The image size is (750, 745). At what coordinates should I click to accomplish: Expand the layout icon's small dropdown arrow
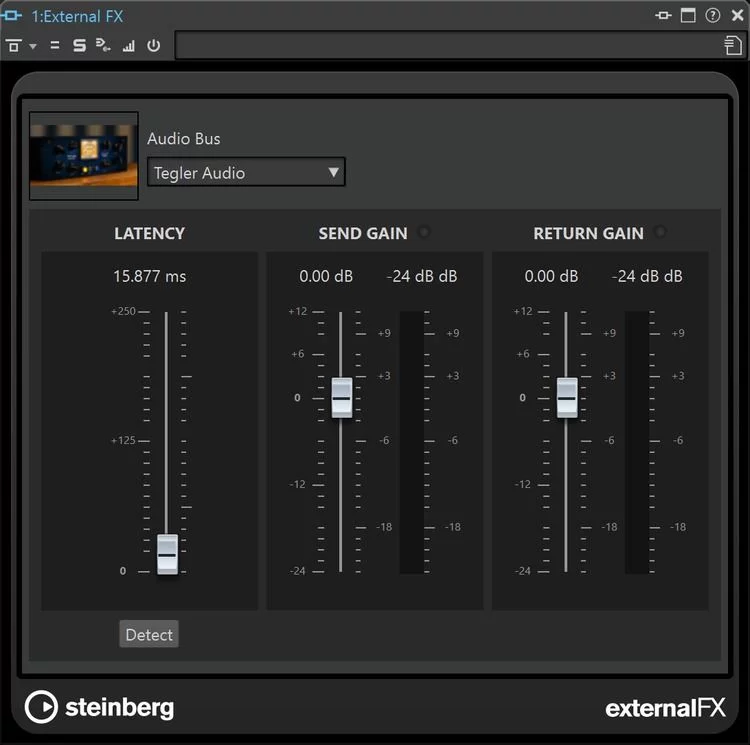[x=33, y=46]
